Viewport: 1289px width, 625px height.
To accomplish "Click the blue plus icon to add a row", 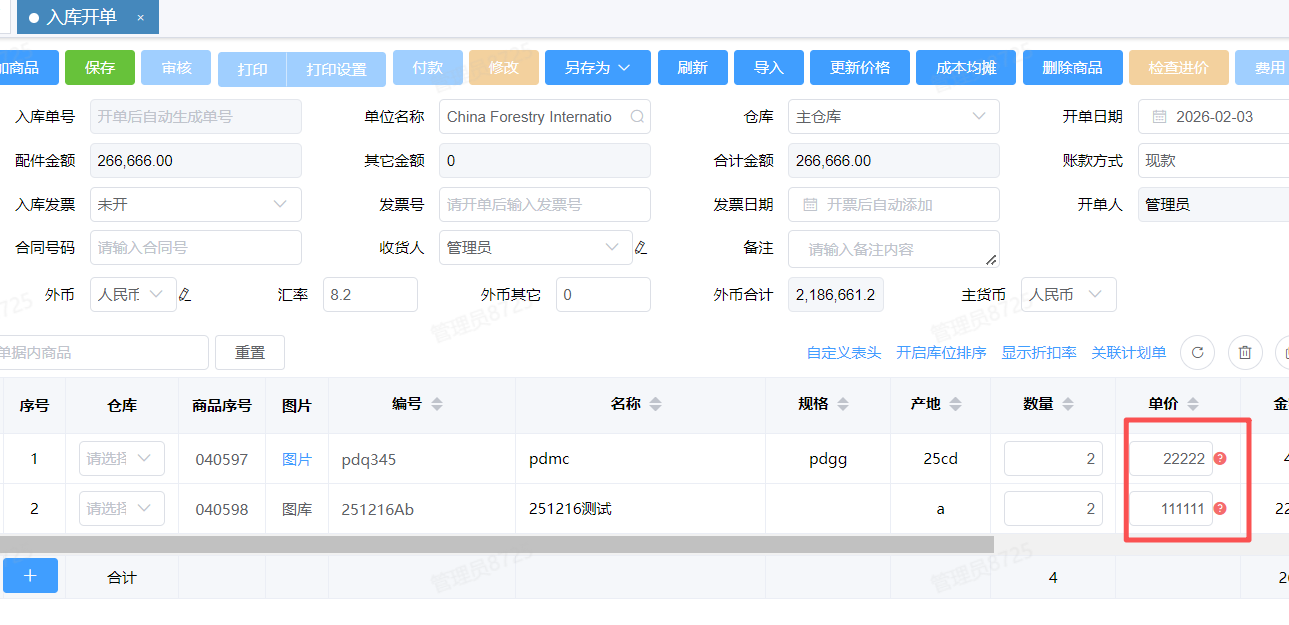I will tap(30, 575).
